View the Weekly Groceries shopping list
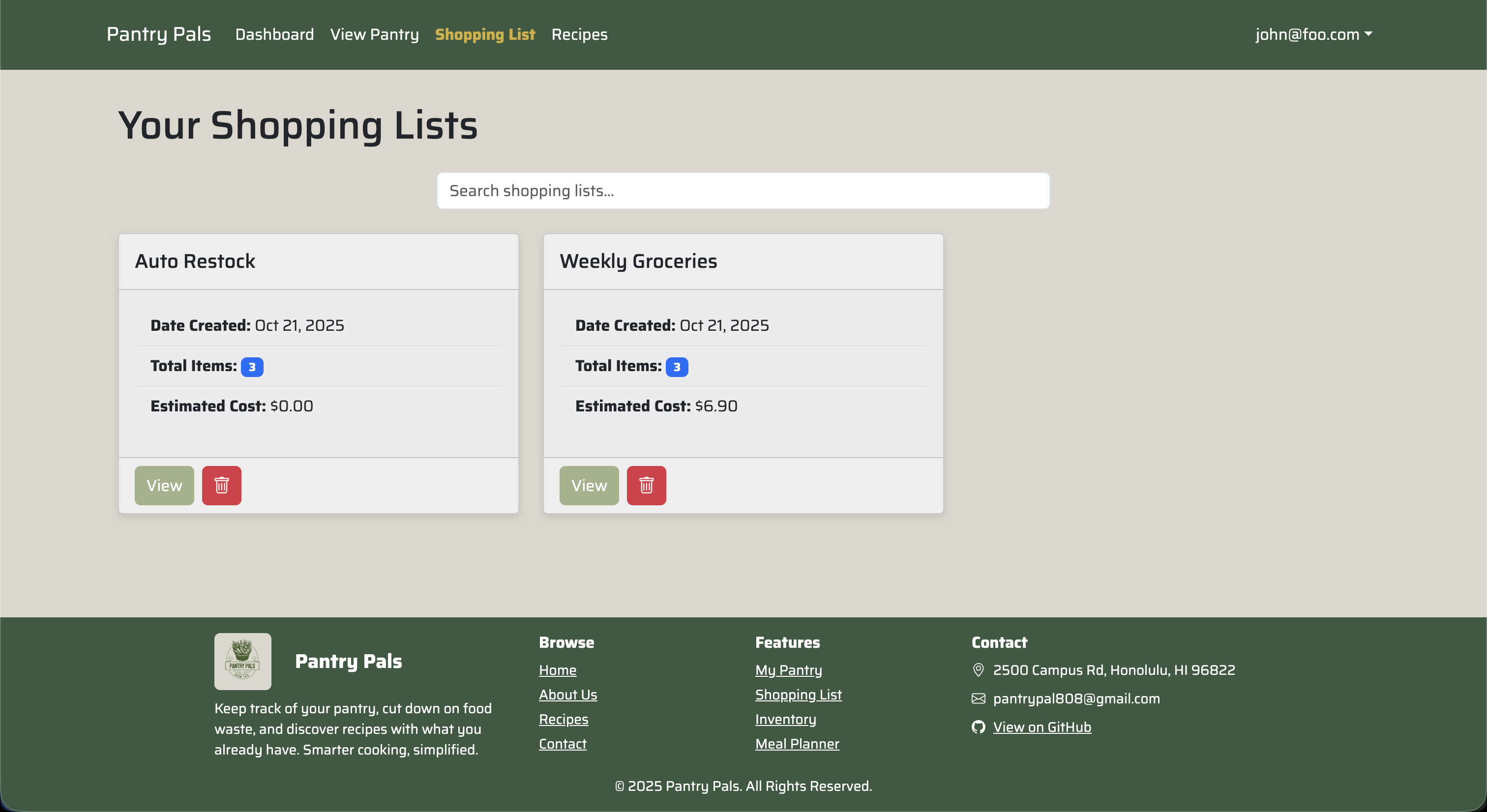Viewport: 1487px width, 812px height. pos(589,485)
